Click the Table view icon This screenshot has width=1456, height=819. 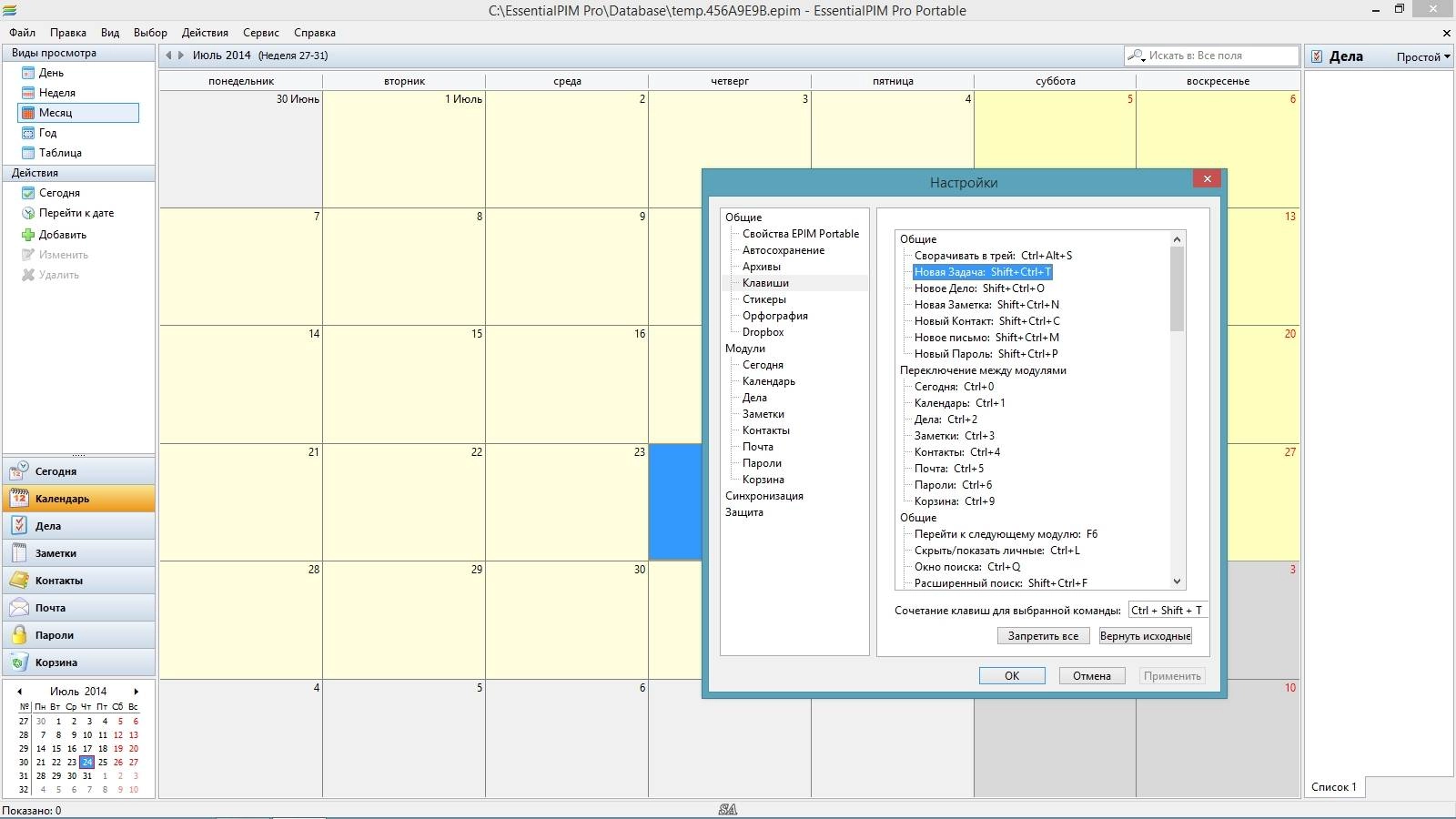28,153
